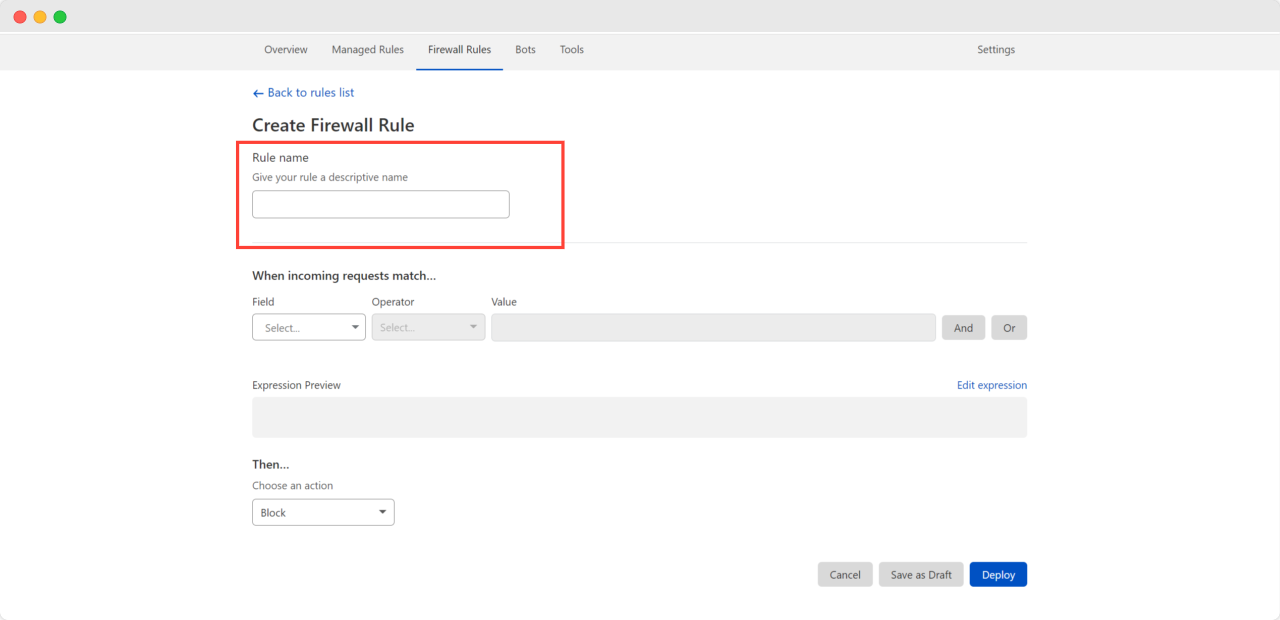Click the back arrow icon

pyautogui.click(x=258, y=92)
